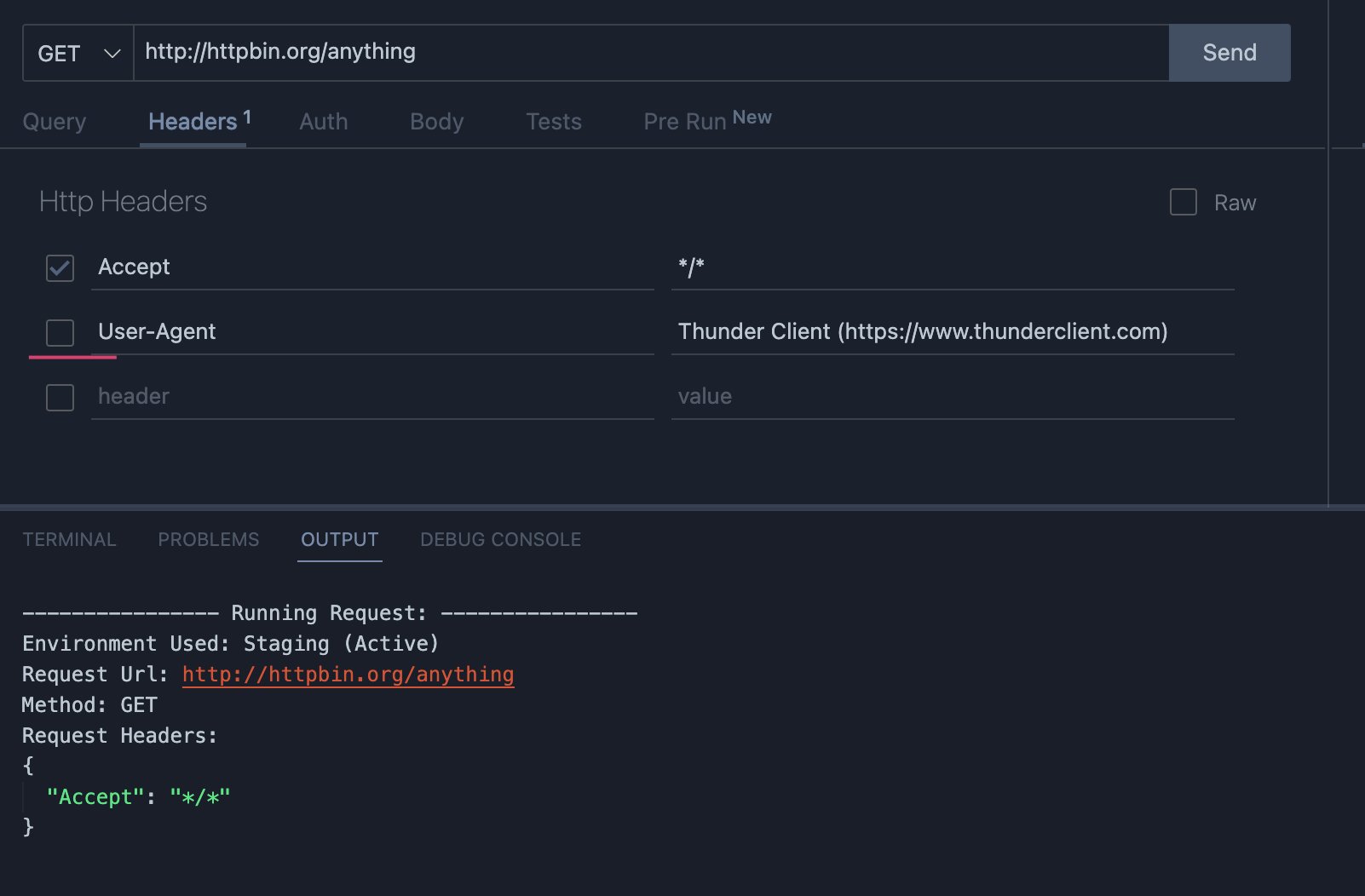Uncheck the Accept header checkbox
Viewport: 1365px width, 896px height.
[x=59, y=267]
